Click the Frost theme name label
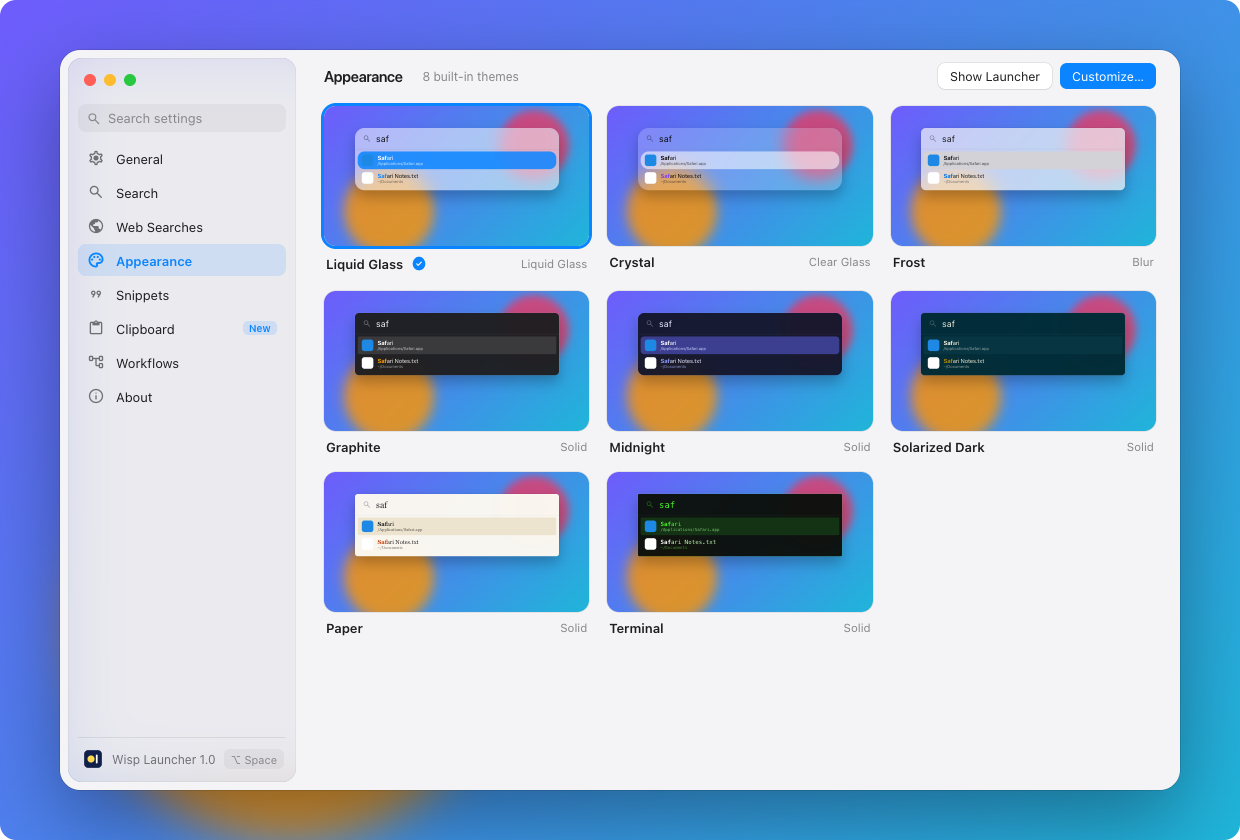Viewport: 1240px width, 840px height. [909, 262]
